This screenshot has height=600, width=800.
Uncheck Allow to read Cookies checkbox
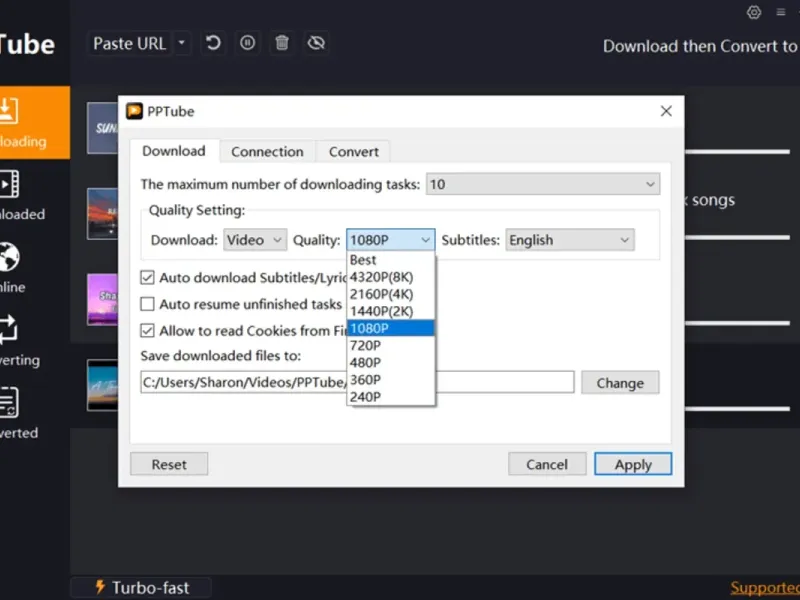[x=147, y=331]
